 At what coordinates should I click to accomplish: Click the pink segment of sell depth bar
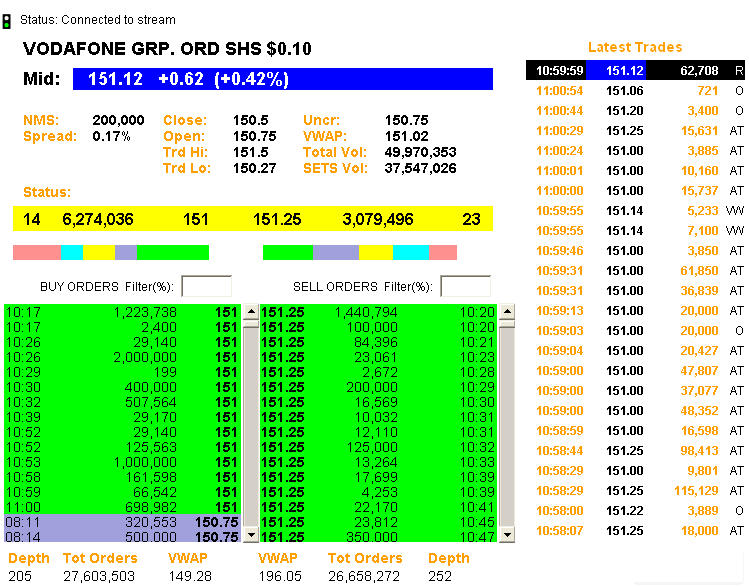tap(443, 252)
